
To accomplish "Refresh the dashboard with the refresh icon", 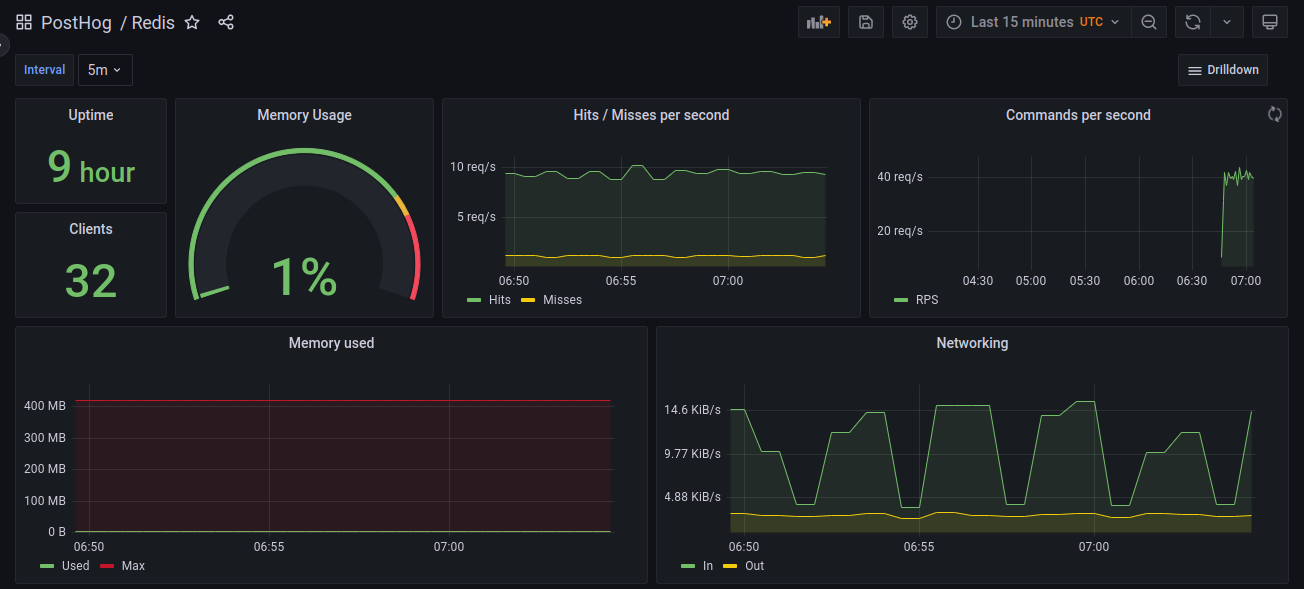I will [1192, 21].
